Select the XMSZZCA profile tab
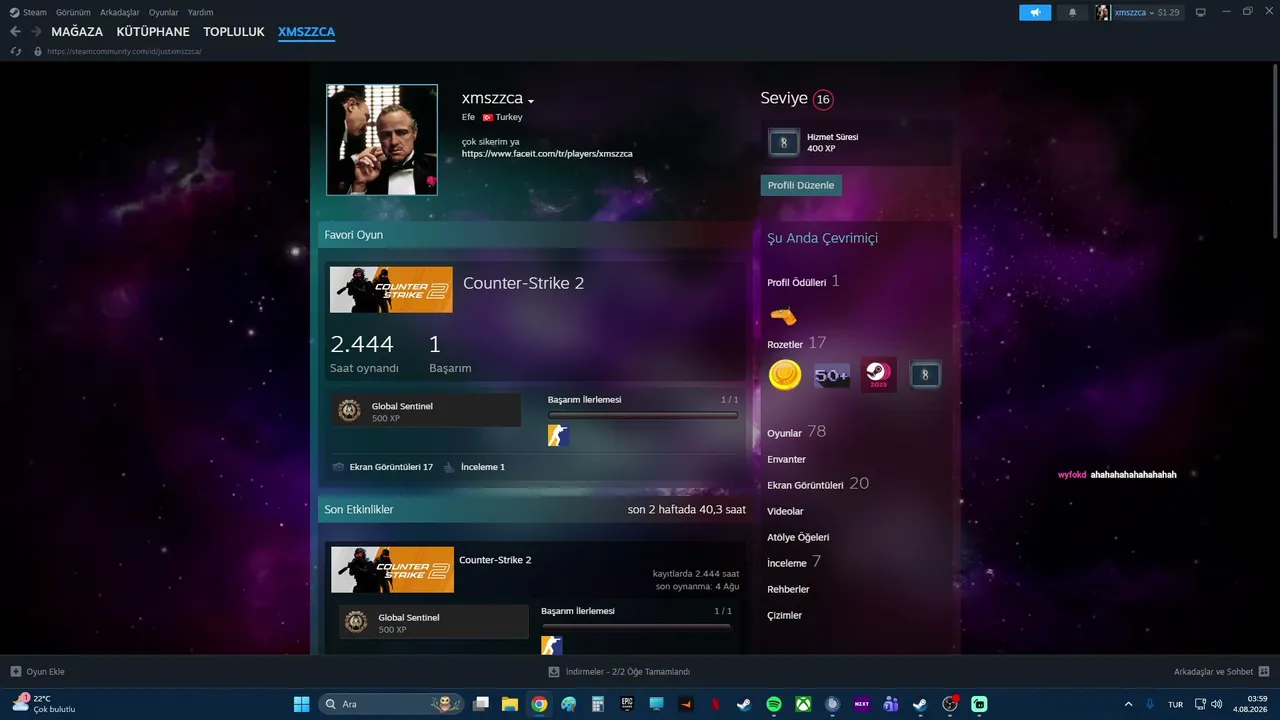The width and height of the screenshot is (1280, 720). (306, 32)
